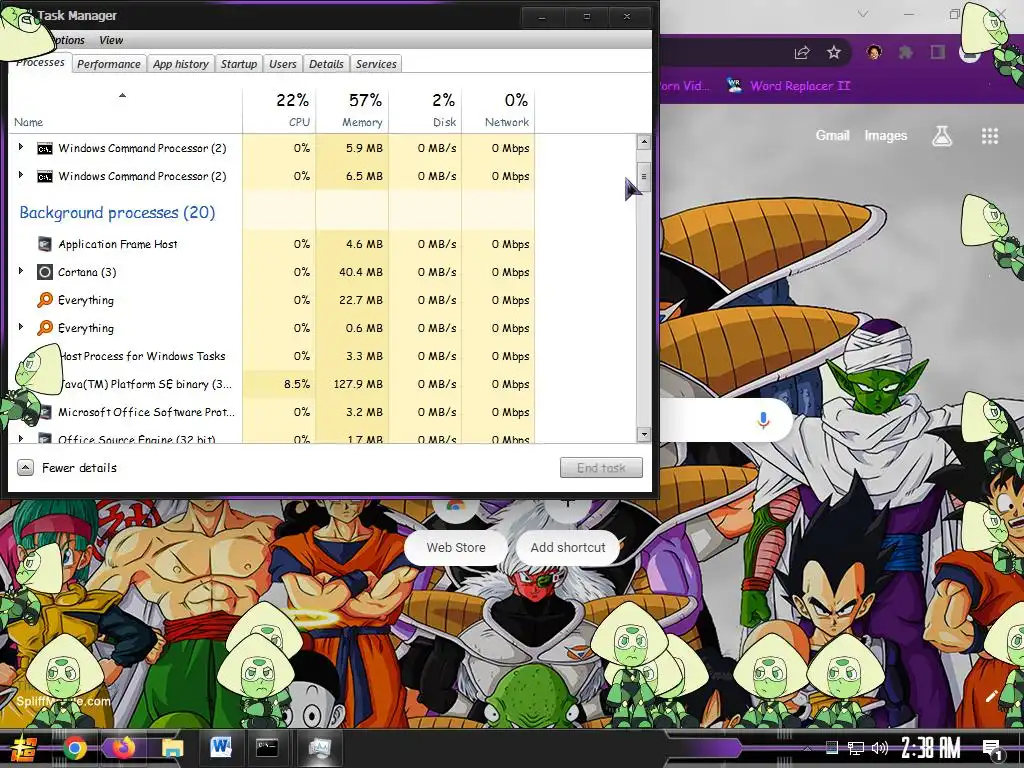Sort processes by the Disk column
The height and width of the screenshot is (768, 1024).
[425, 110]
